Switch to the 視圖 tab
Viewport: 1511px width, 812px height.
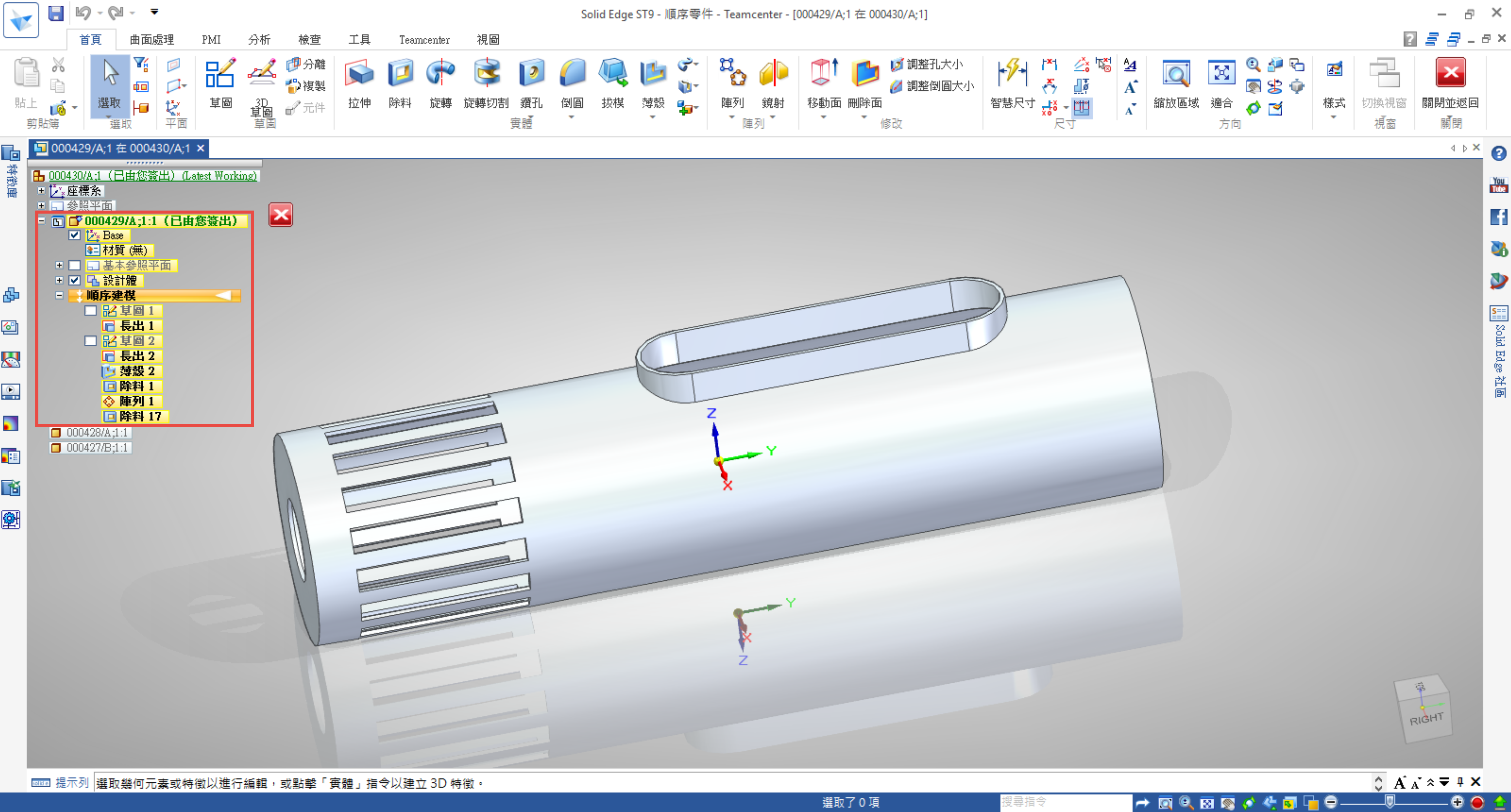click(487, 39)
